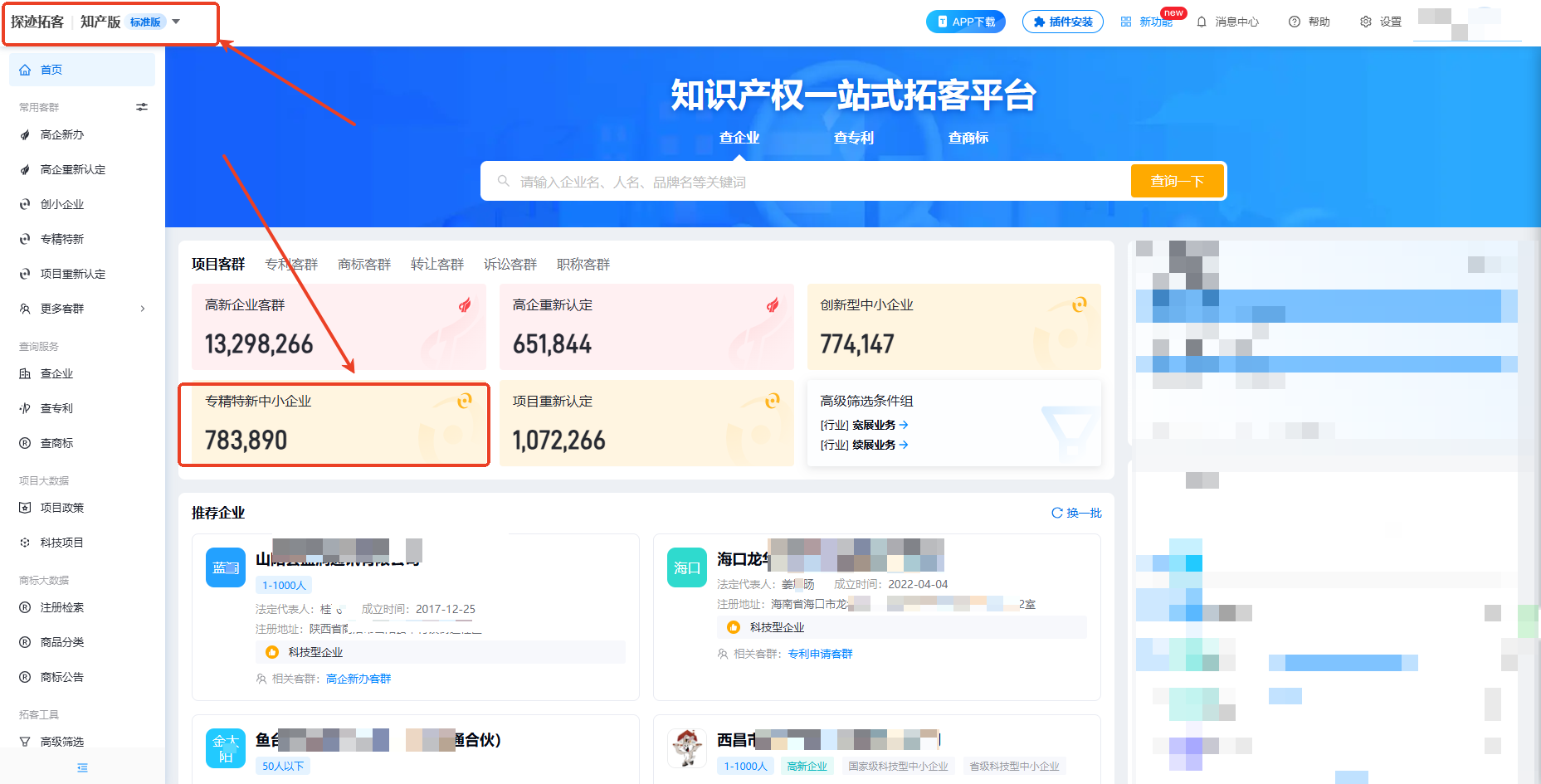
Task: Open the 专精特新中小企业 card
Action: (334, 424)
